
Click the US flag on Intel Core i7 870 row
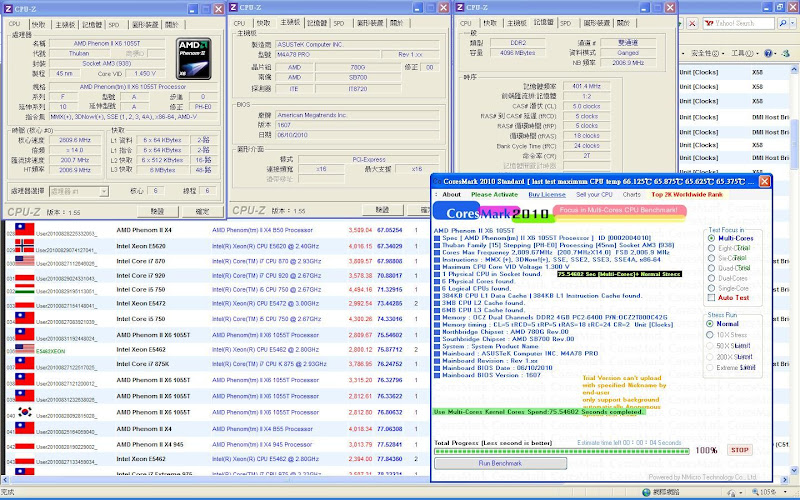24,260
